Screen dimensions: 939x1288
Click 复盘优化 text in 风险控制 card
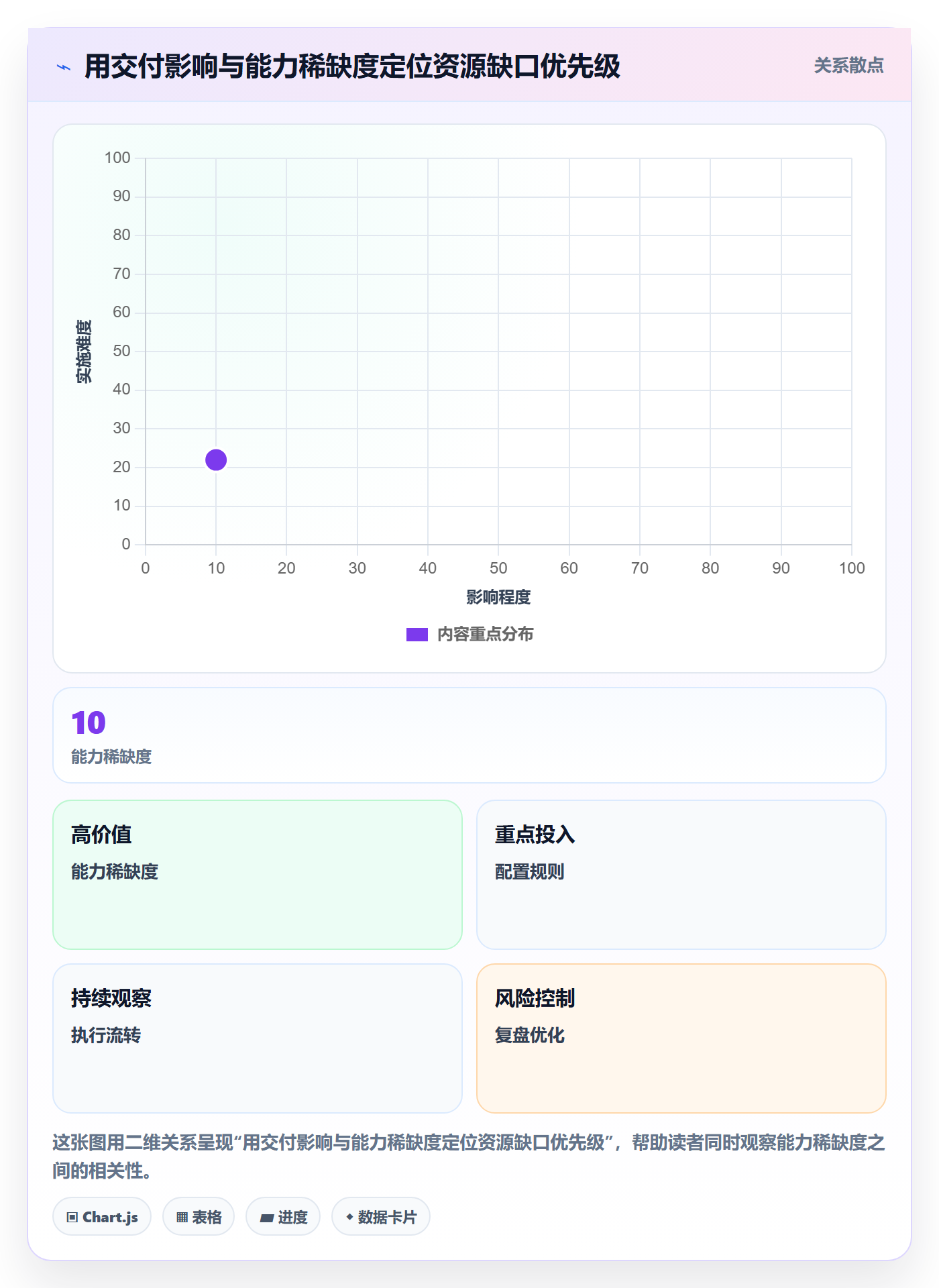point(530,1035)
